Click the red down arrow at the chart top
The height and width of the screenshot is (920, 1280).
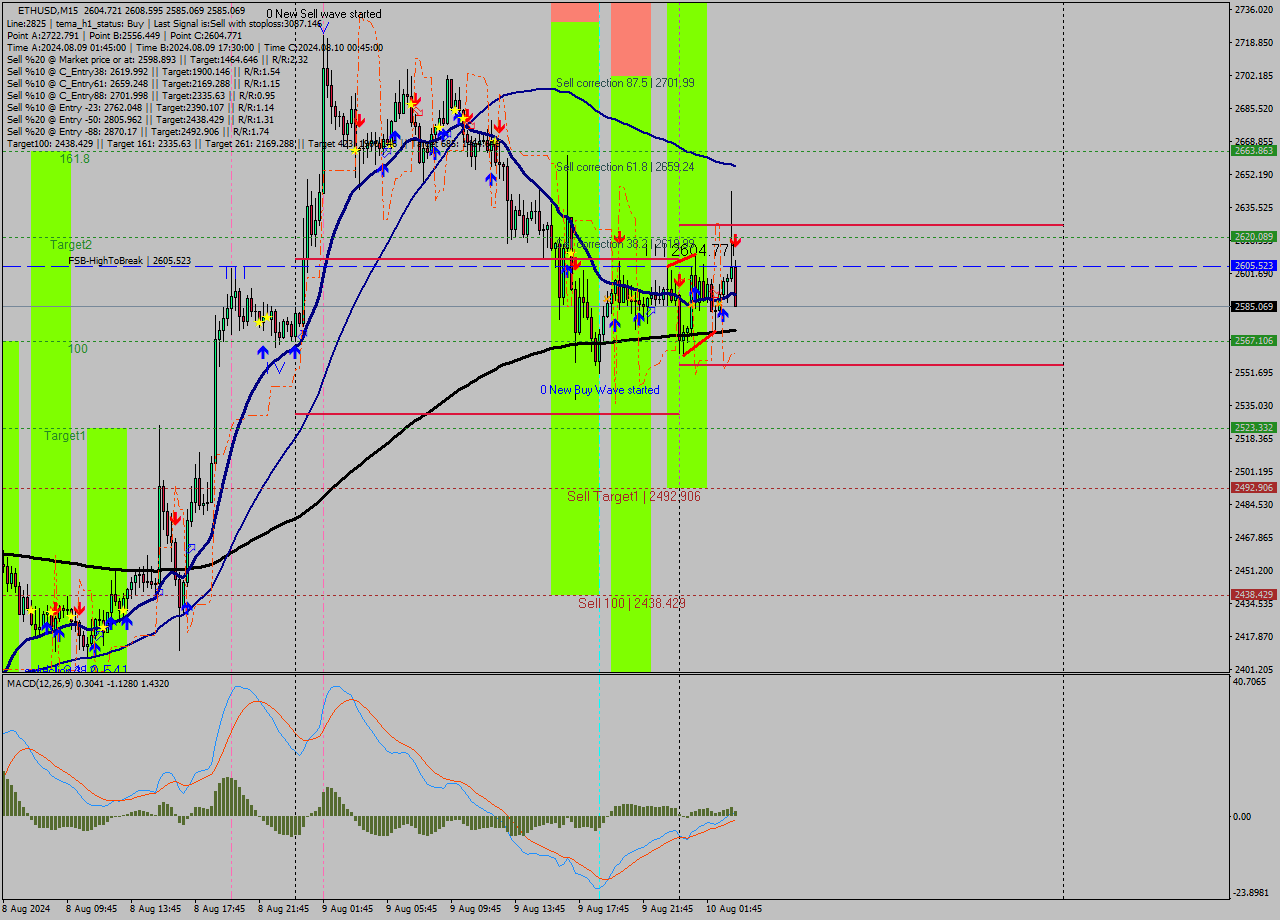tap(360, 118)
